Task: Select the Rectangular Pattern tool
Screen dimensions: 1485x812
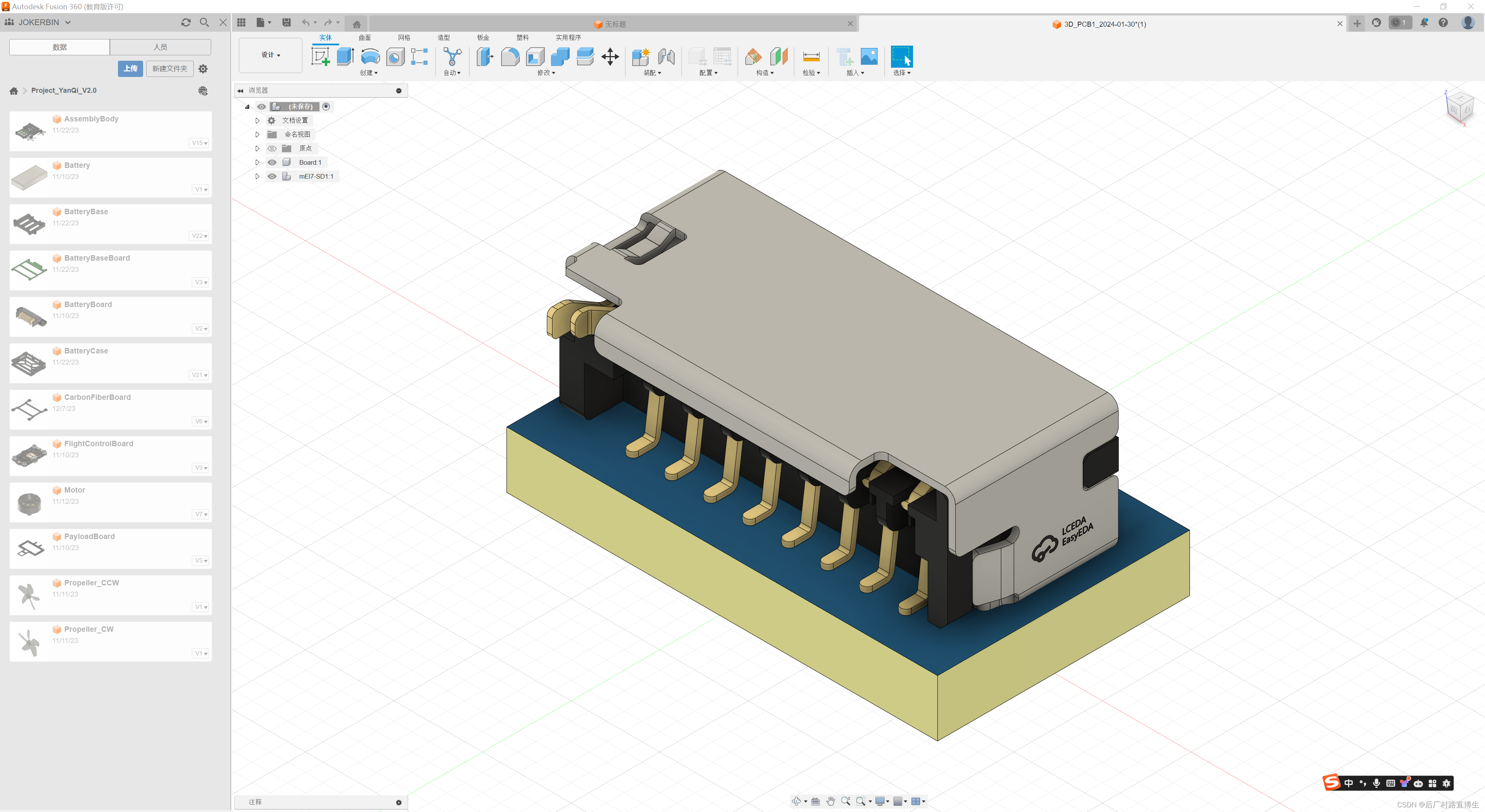Action: pyautogui.click(x=419, y=56)
